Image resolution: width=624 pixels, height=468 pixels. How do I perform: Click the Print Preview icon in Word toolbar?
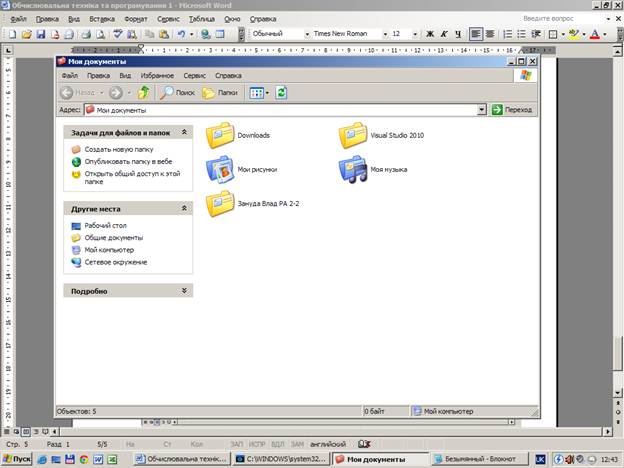click(x=100, y=34)
